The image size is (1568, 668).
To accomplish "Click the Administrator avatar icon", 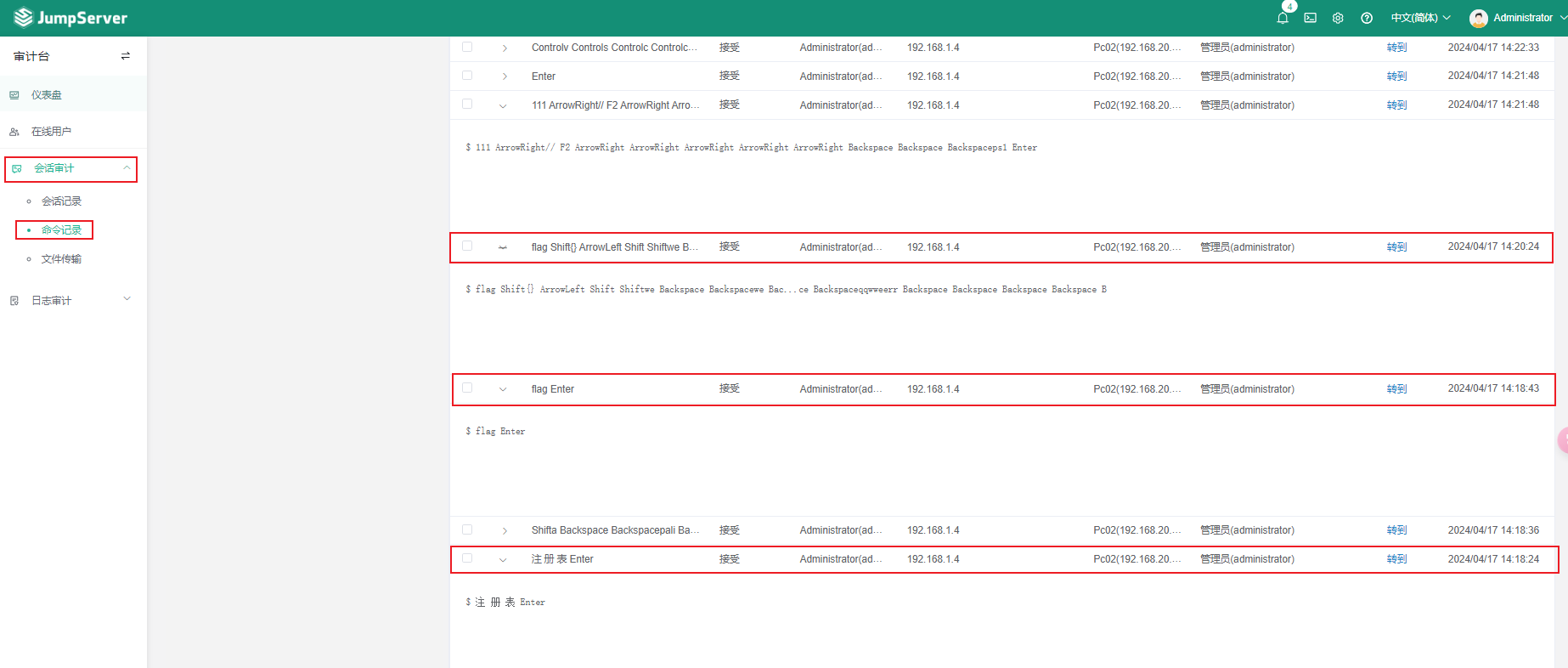I will [1479, 18].
